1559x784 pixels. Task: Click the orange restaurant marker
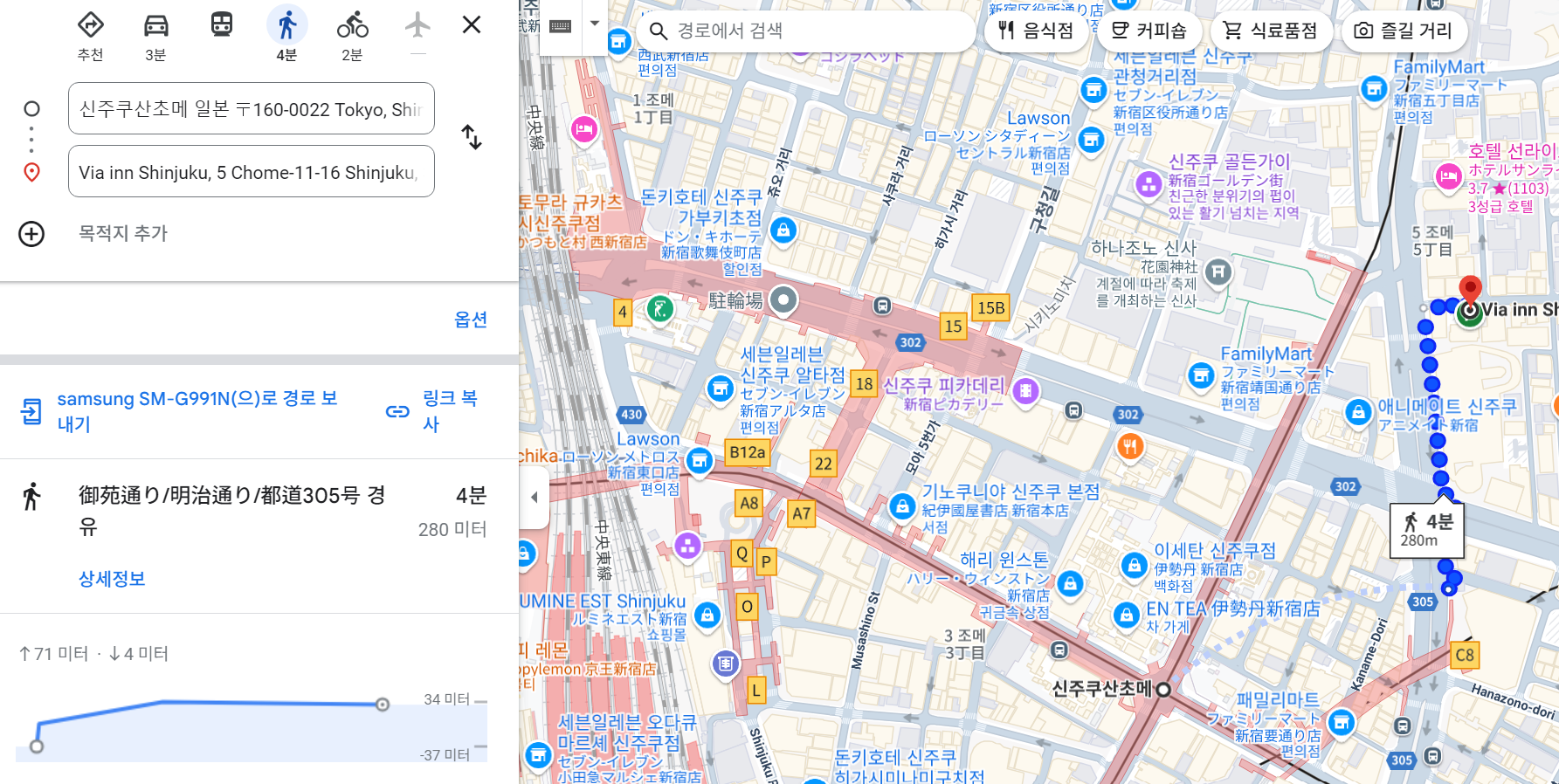1130,447
